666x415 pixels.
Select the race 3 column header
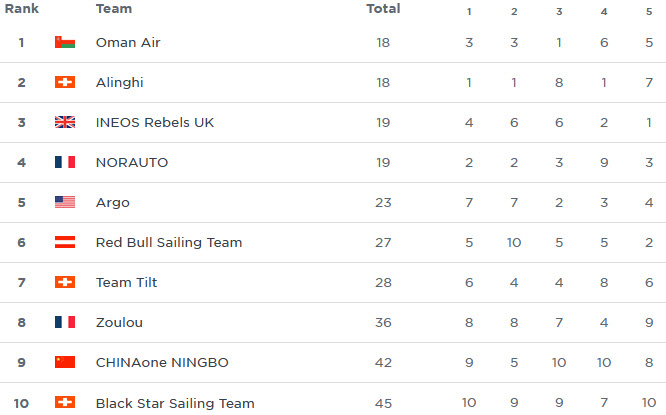[x=559, y=11]
